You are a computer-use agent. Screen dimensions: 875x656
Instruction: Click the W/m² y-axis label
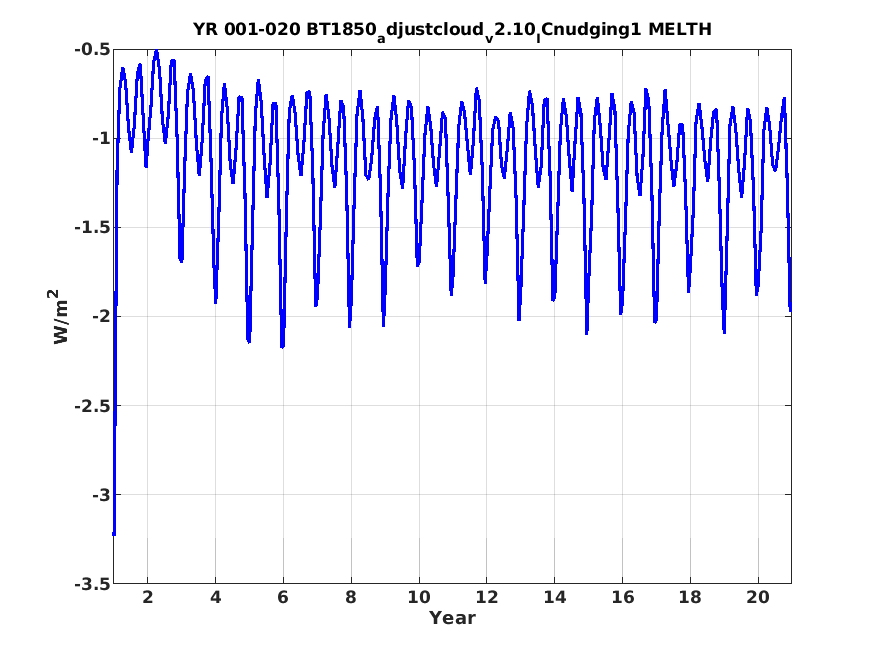[60, 316]
